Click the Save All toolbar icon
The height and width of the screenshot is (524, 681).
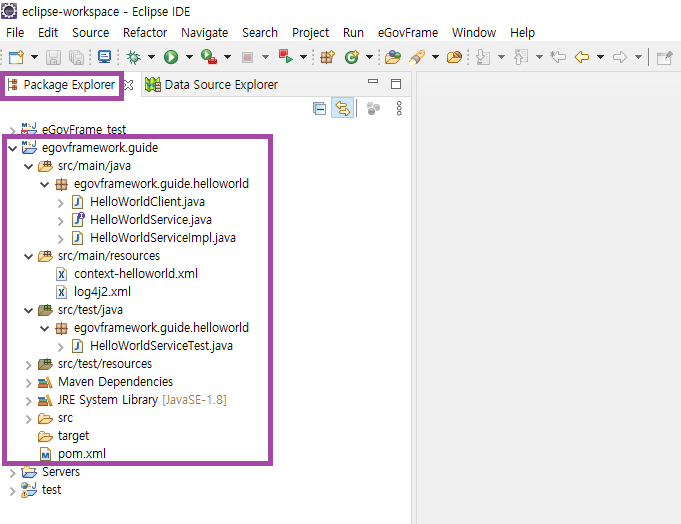click(x=76, y=57)
